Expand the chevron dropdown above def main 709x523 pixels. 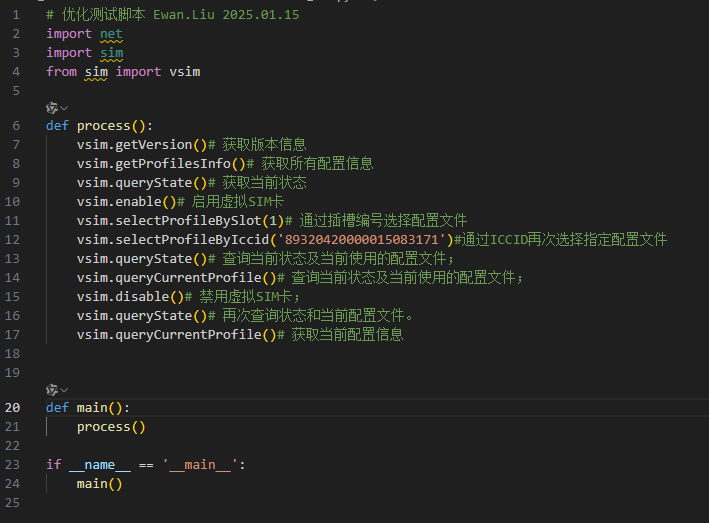(x=64, y=389)
